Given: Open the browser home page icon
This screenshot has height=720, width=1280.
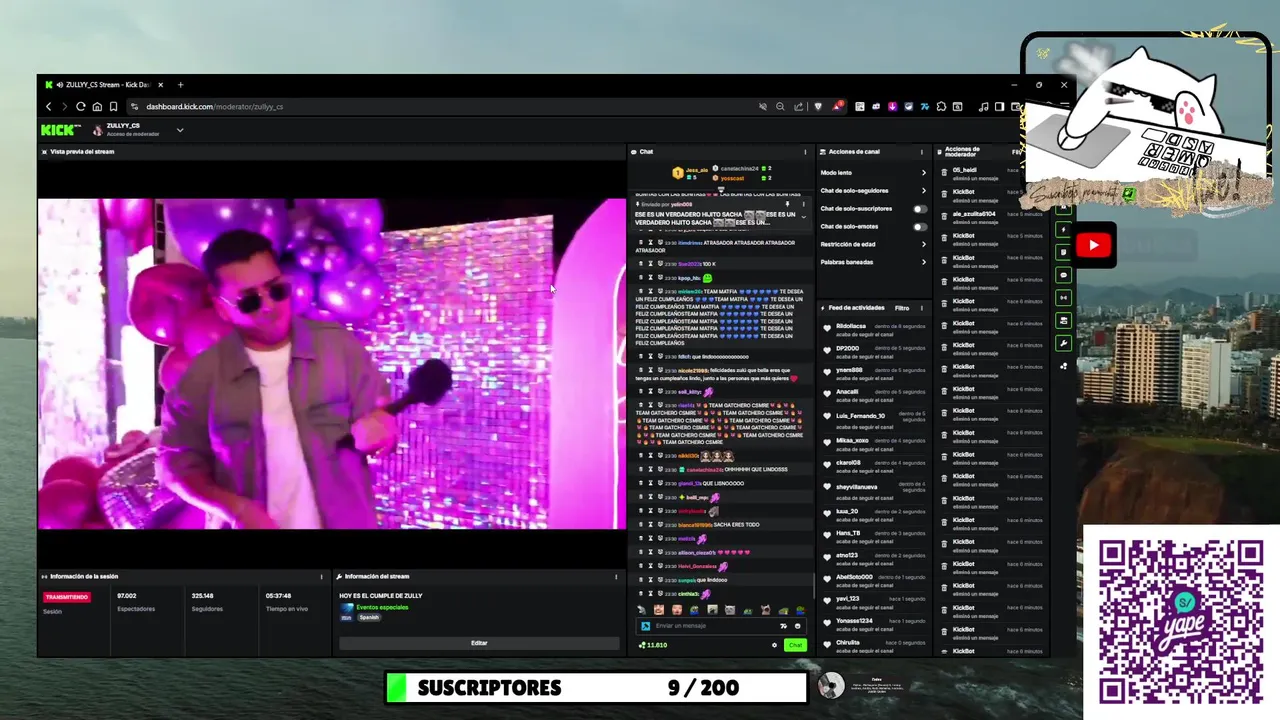Looking at the screenshot, I should [x=97, y=107].
